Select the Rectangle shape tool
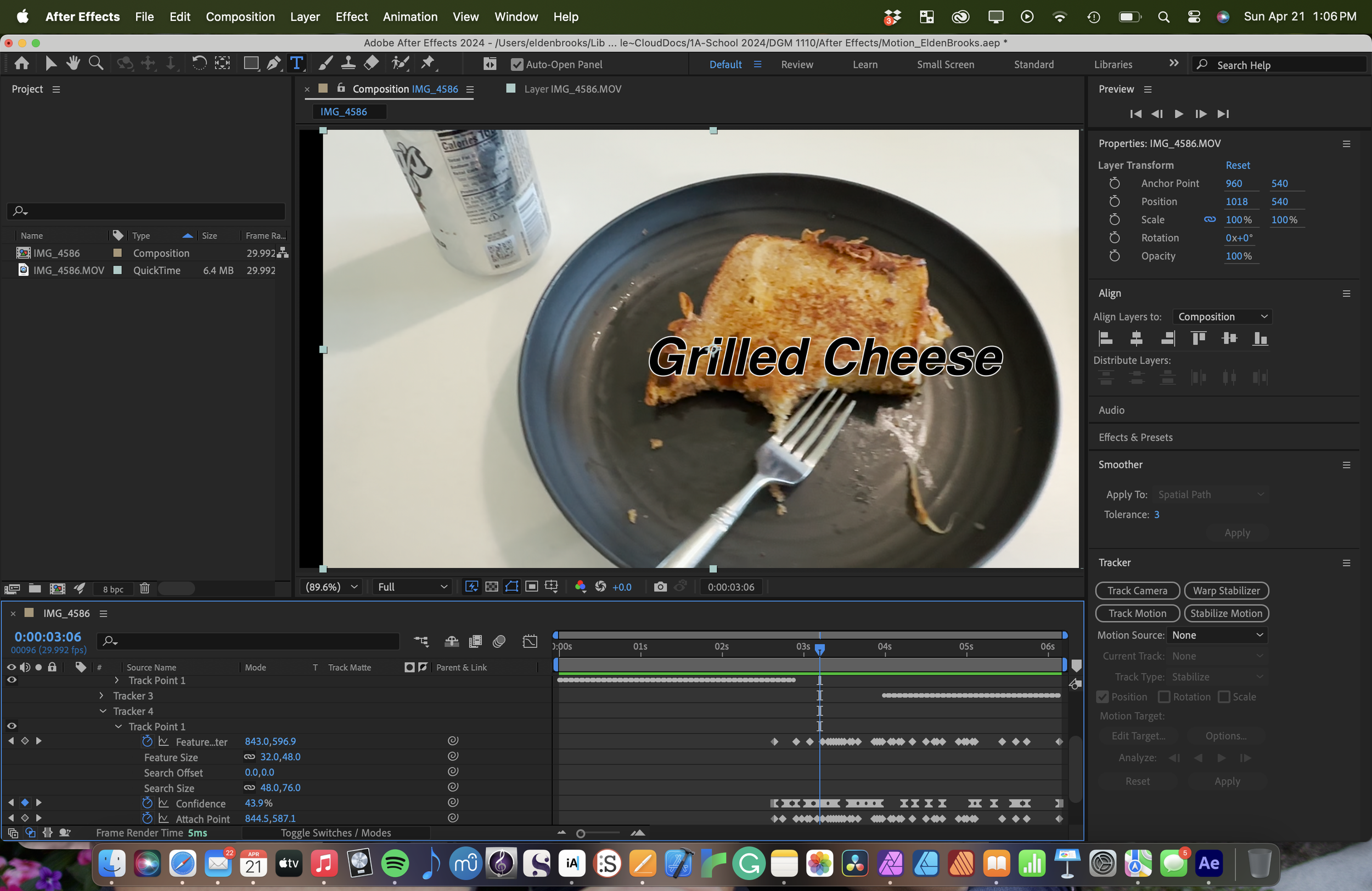This screenshot has height=891, width=1372. coord(251,64)
